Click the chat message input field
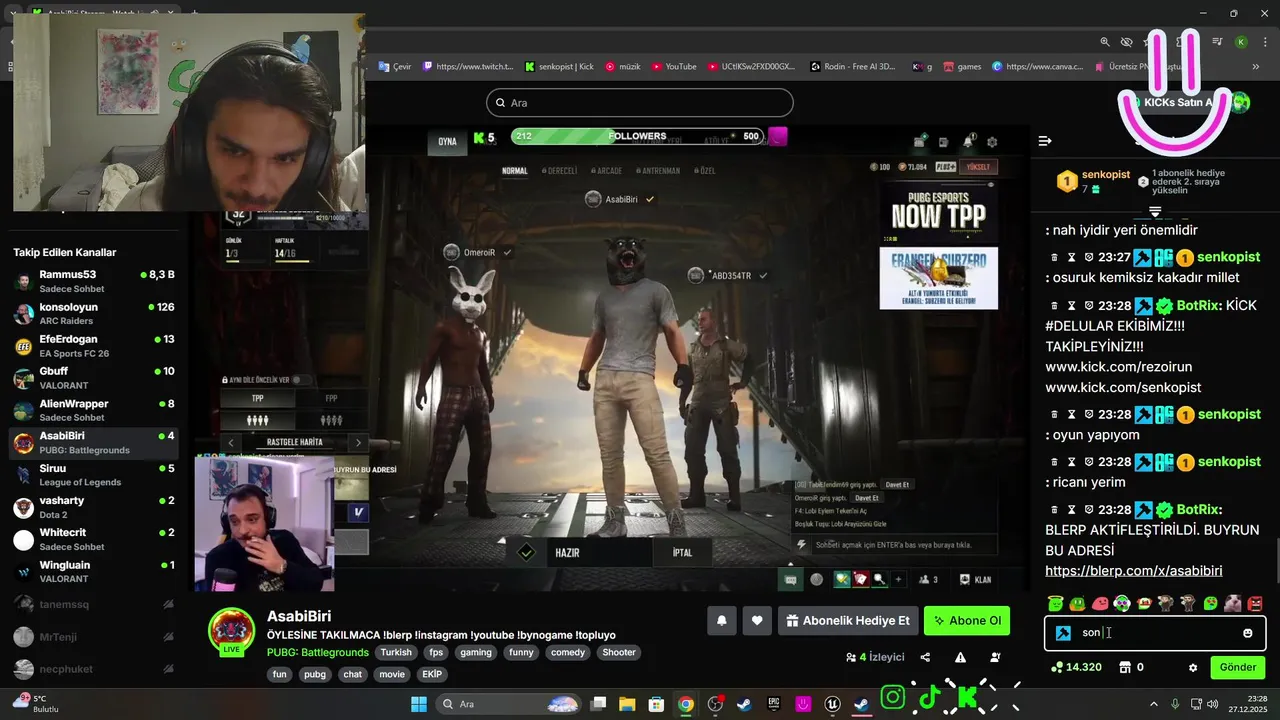The width and height of the screenshot is (1280, 720). click(x=1155, y=633)
